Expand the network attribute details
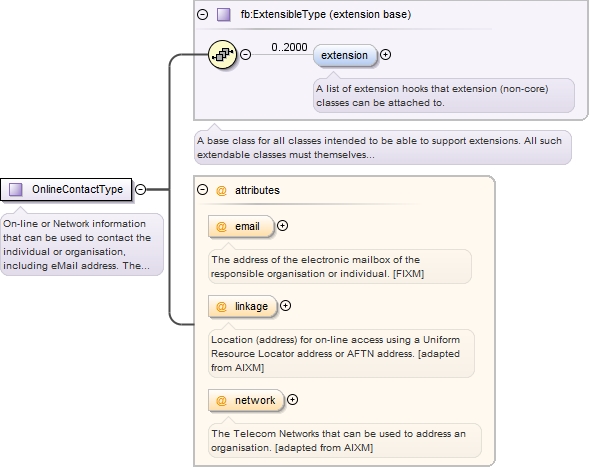This screenshot has width=590, height=468. coord(292,400)
